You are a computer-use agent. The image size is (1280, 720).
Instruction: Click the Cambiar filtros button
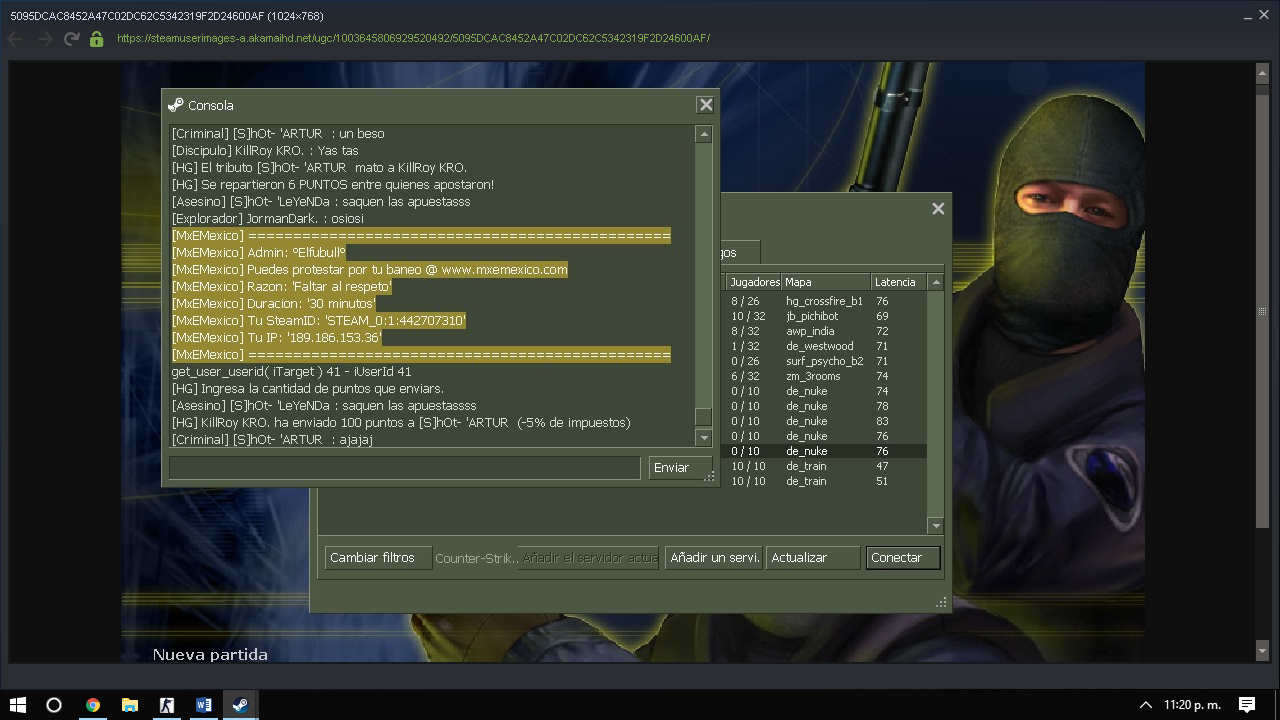378,558
